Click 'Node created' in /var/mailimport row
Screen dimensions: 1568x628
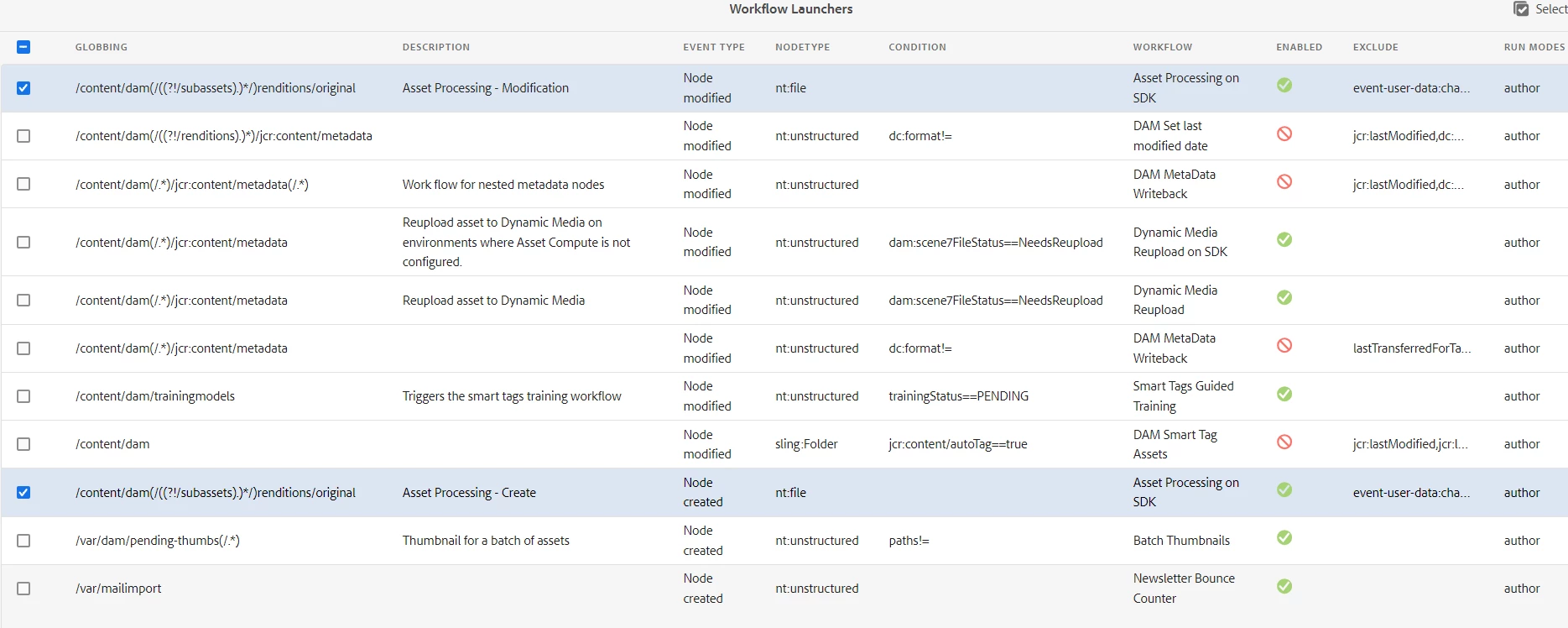click(x=703, y=589)
